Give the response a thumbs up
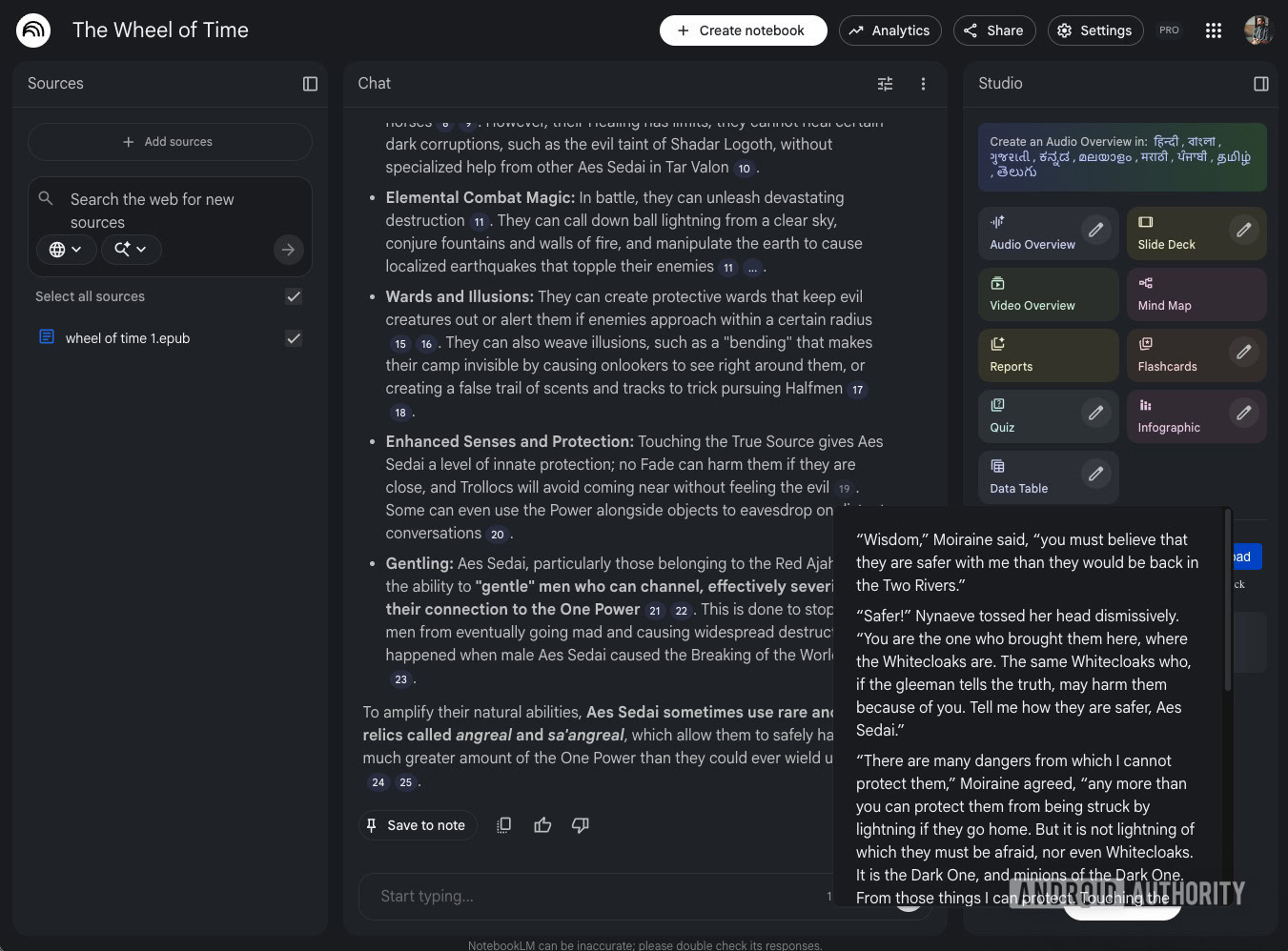Screen dimensions: 1288x951 click(542, 825)
